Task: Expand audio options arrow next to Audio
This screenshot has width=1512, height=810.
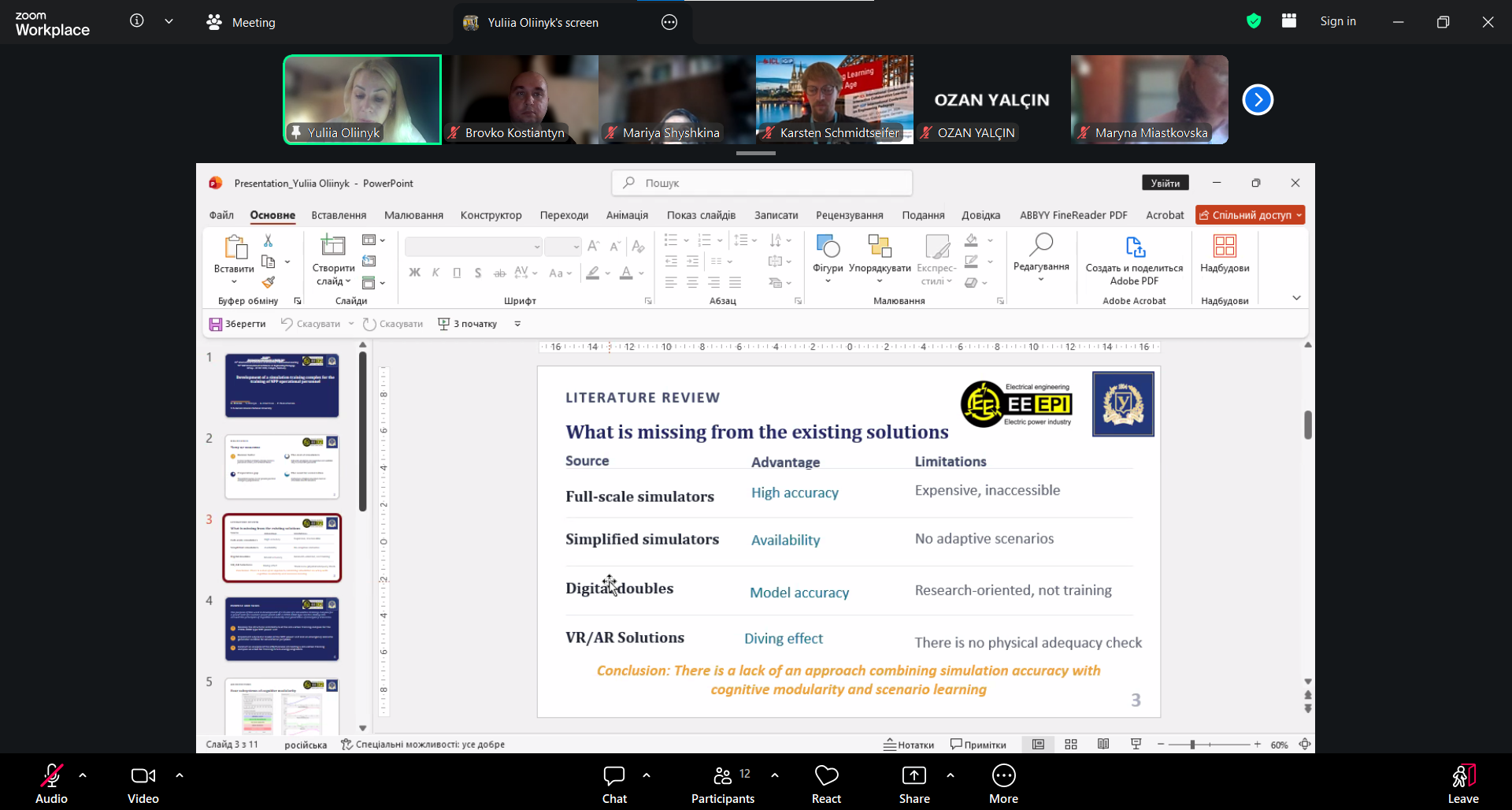Action: [x=83, y=775]
